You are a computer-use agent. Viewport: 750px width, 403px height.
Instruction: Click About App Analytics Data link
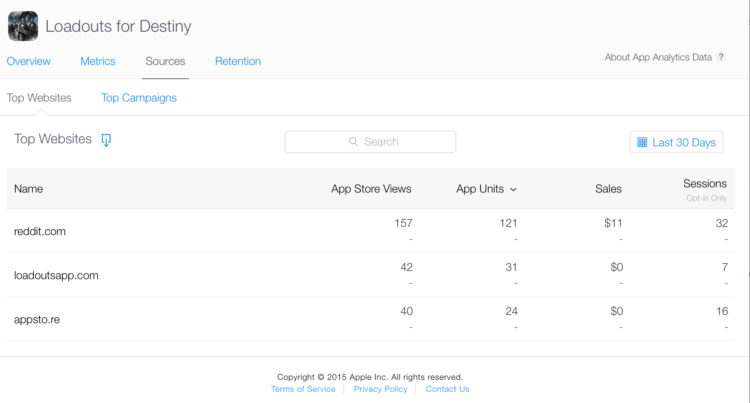(658, 57)
